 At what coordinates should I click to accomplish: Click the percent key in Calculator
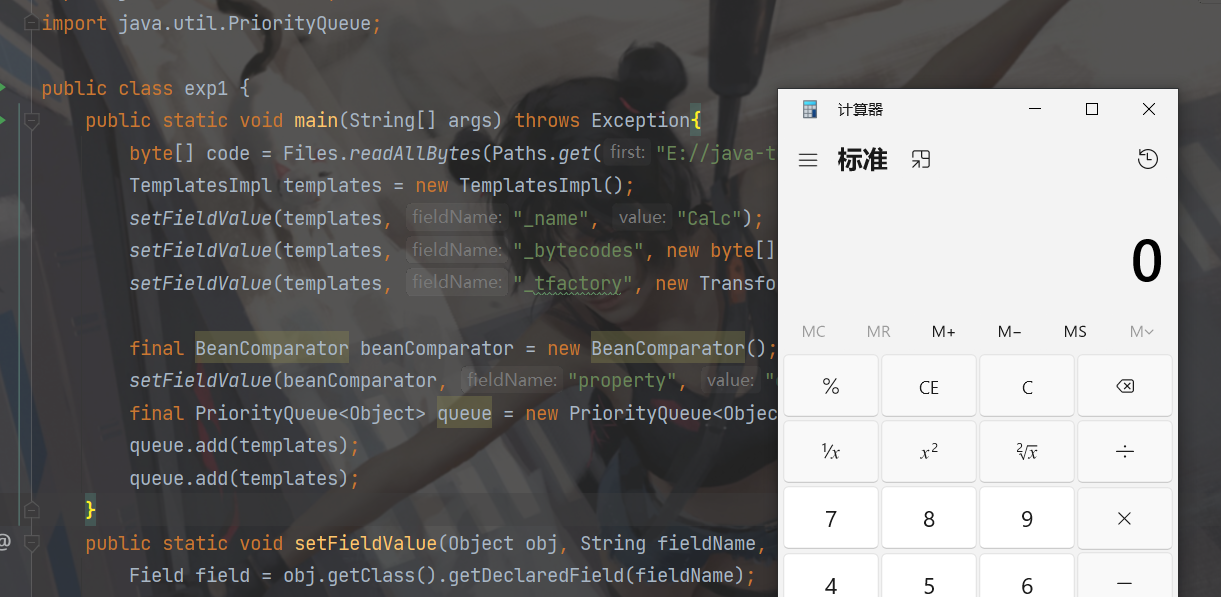click(831, 386)
